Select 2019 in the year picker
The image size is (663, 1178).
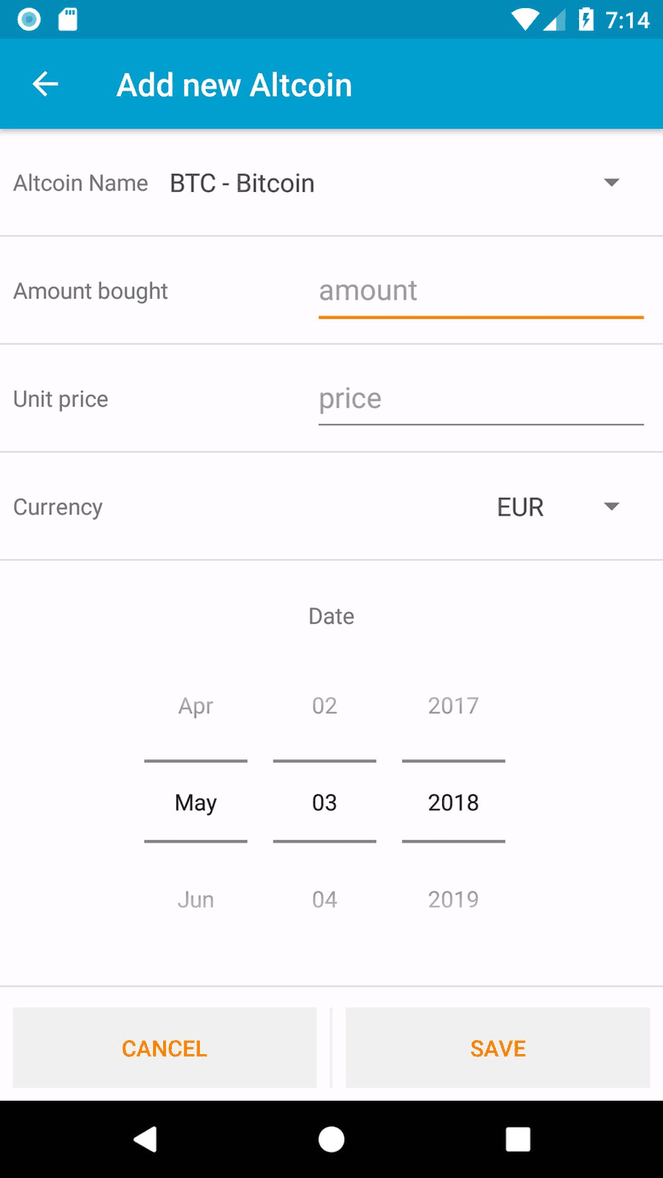453,899
